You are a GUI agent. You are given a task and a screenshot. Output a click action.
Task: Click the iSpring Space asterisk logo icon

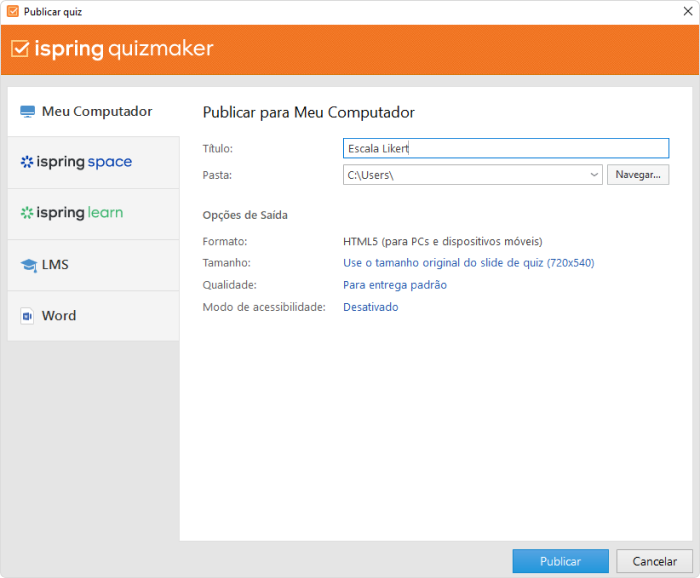[x=27, y=162]
